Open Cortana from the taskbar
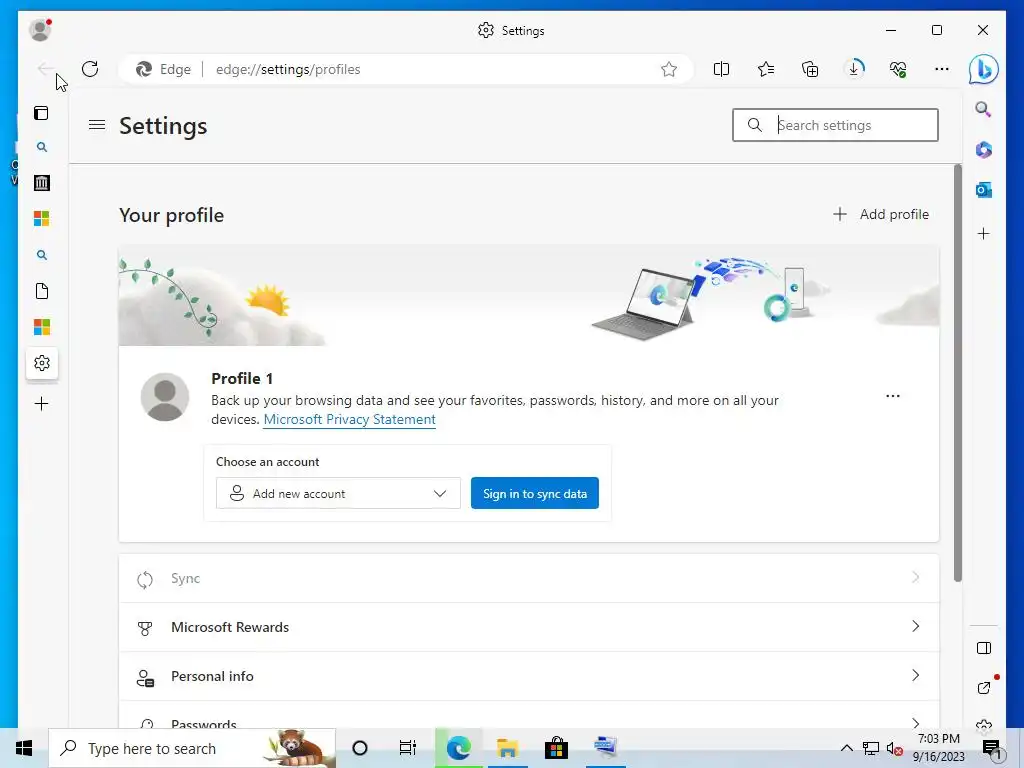 click(360, 748)
